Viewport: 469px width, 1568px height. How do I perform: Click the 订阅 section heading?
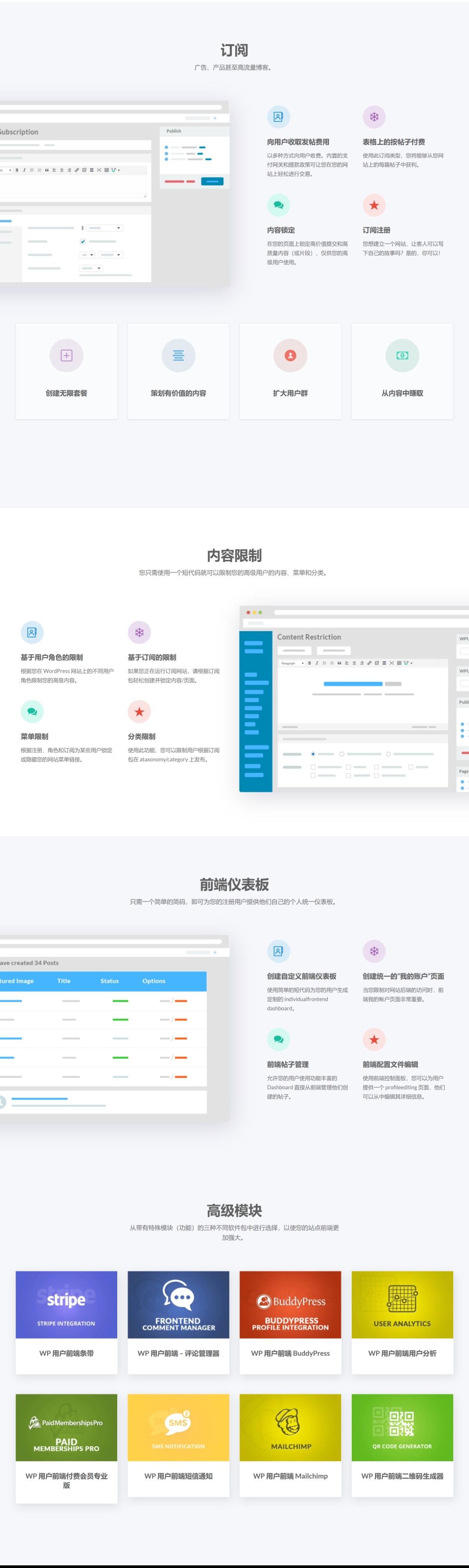pyautogui.click(x=234, y=50)
